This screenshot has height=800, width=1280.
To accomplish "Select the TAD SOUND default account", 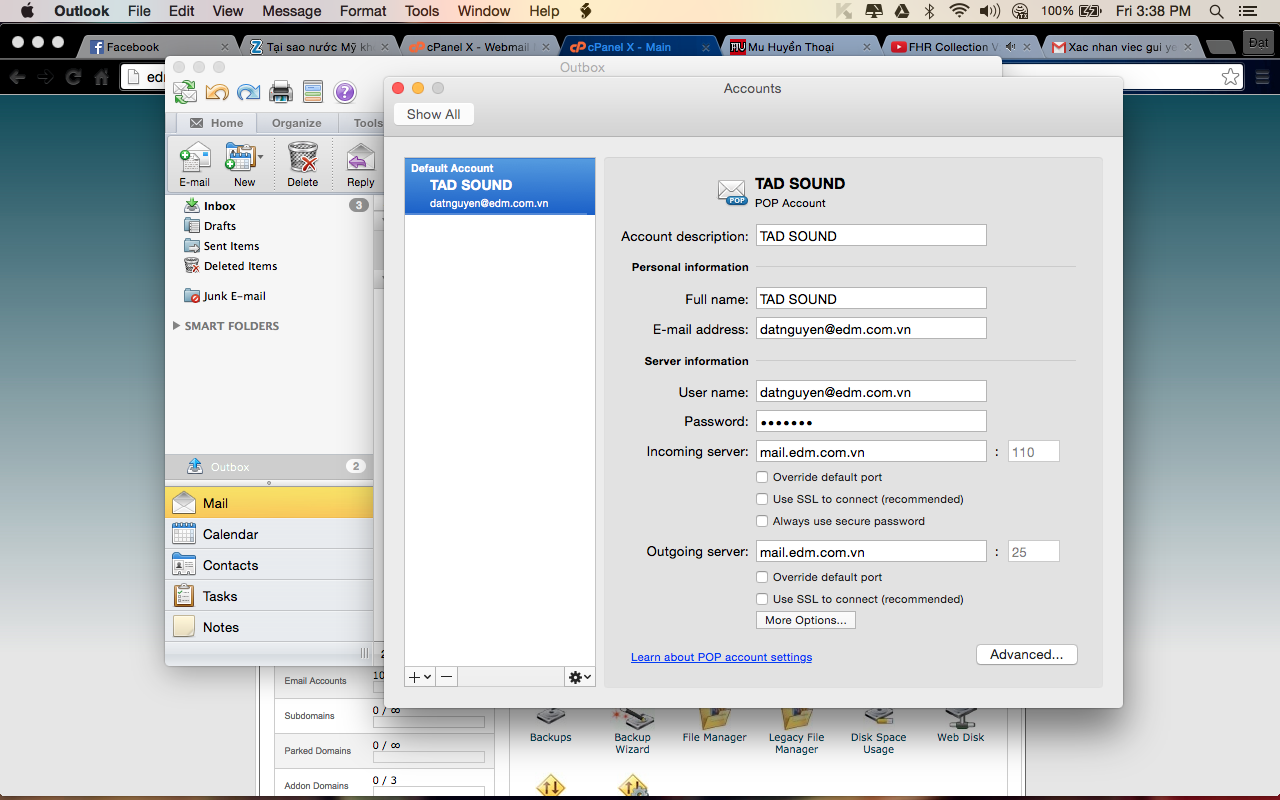I will (x=500, y=186).
